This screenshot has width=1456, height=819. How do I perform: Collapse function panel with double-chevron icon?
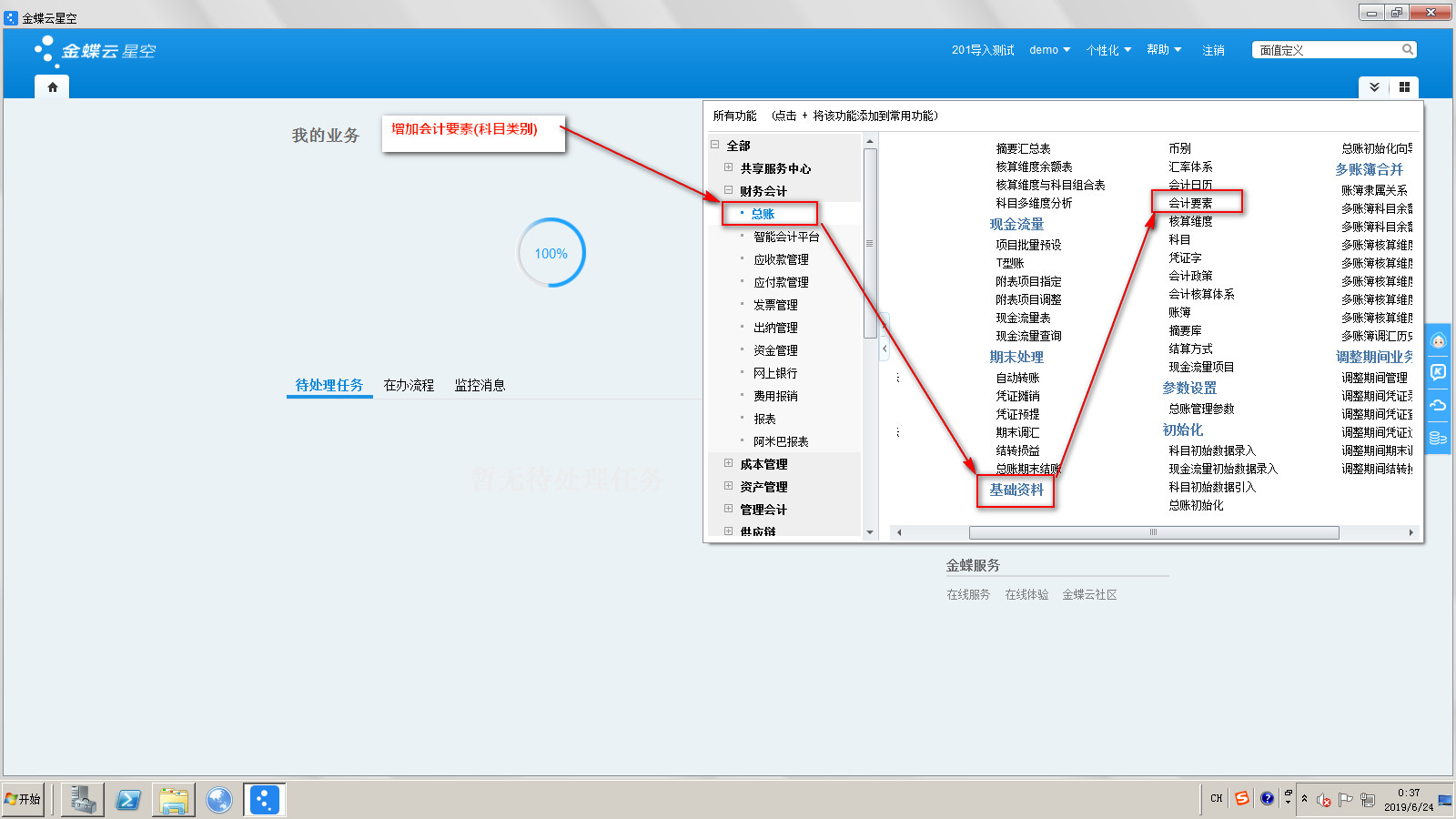(x=1374, y=86)
